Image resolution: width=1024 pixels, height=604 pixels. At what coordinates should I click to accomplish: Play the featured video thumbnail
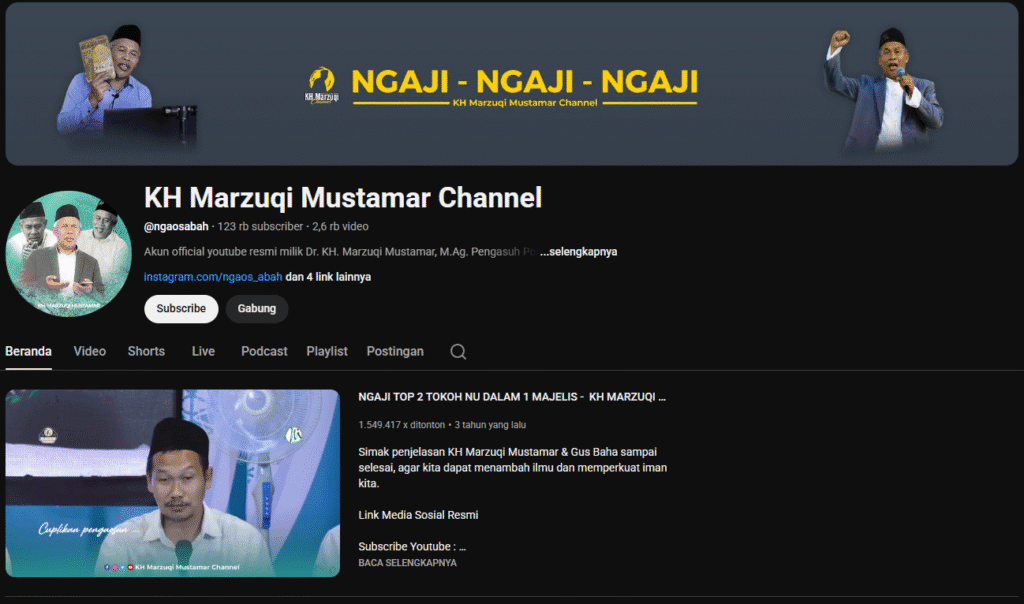[172, 483]
